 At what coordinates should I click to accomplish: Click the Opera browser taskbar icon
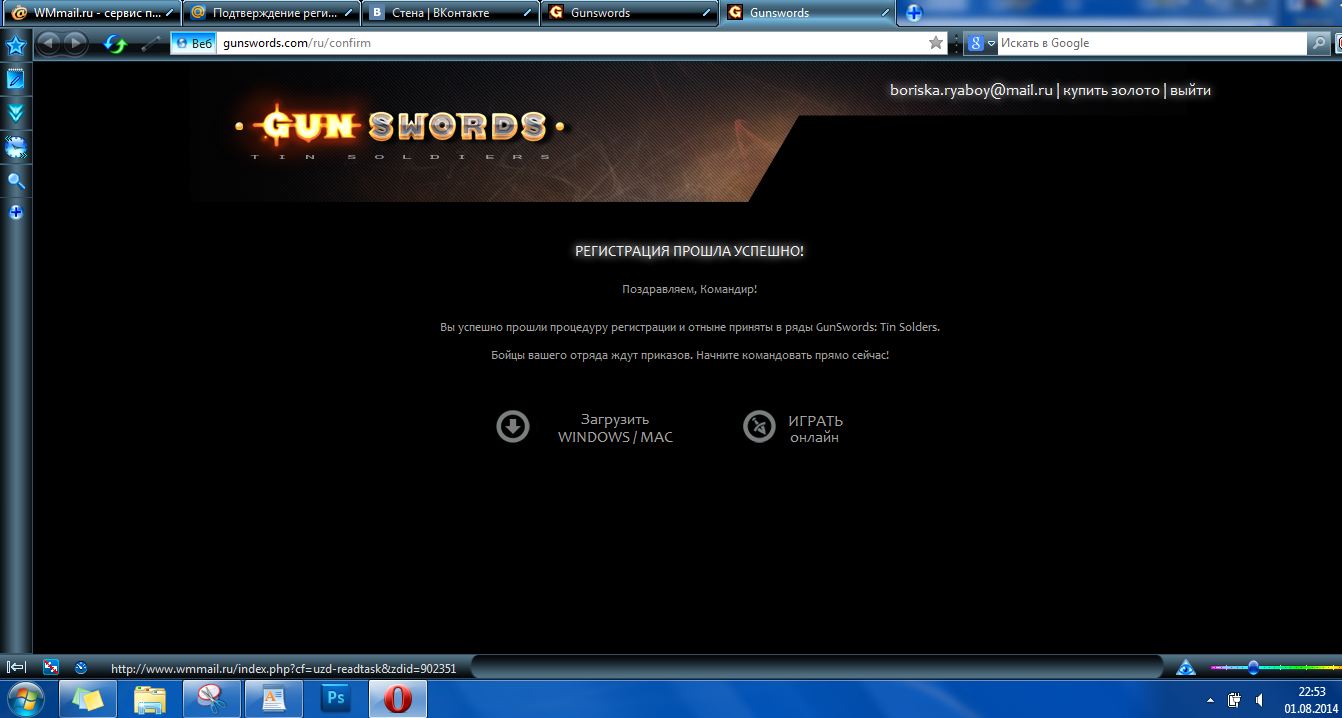coord(398,698)
